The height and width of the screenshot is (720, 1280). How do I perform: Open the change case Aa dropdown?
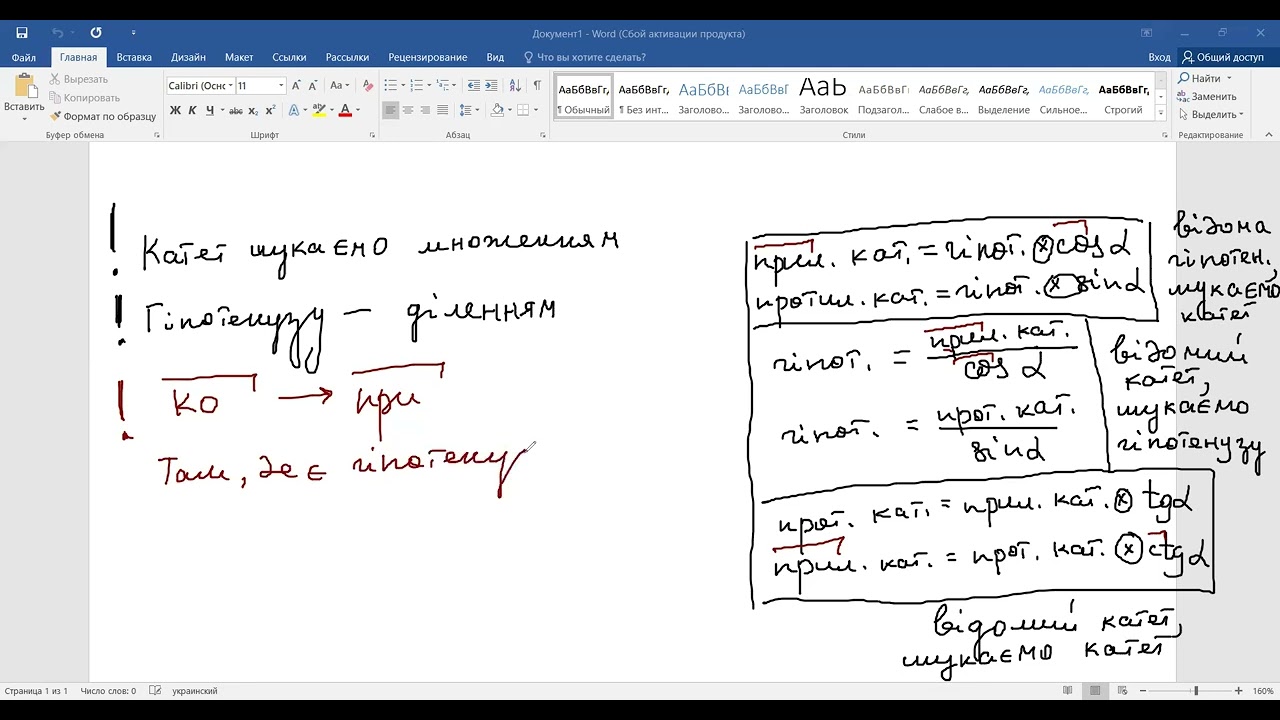339,86
